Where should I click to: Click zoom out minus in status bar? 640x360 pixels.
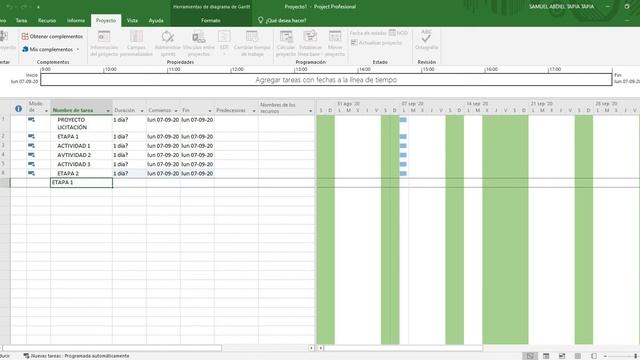pyautogui.click(x=605, y=356)
